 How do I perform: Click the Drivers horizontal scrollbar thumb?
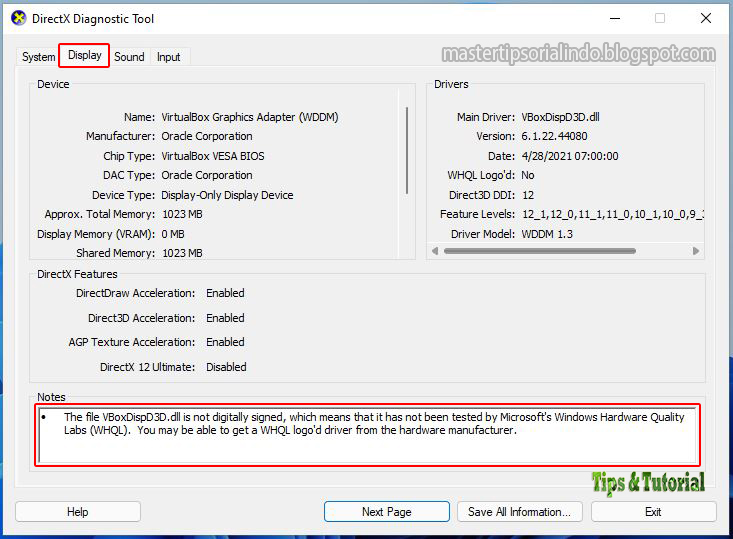(x=540, y=251)
